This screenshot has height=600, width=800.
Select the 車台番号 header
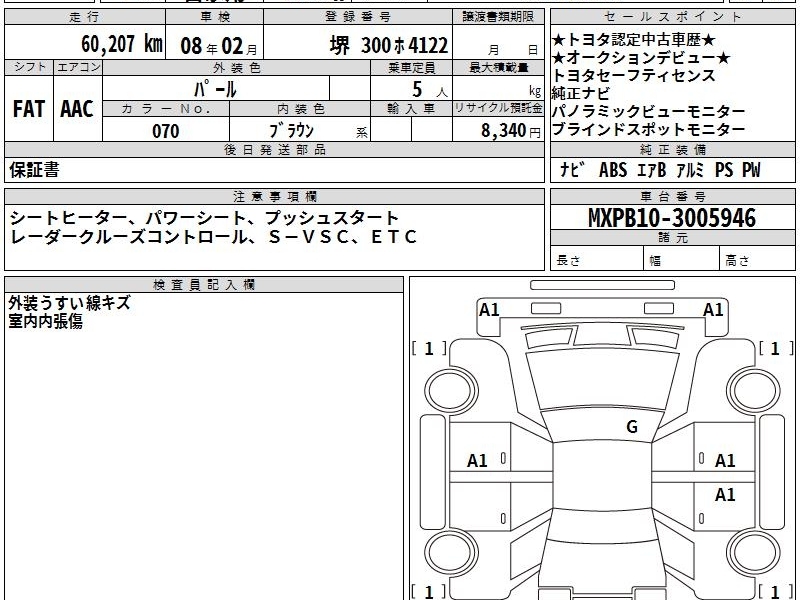tap(672, 196)
